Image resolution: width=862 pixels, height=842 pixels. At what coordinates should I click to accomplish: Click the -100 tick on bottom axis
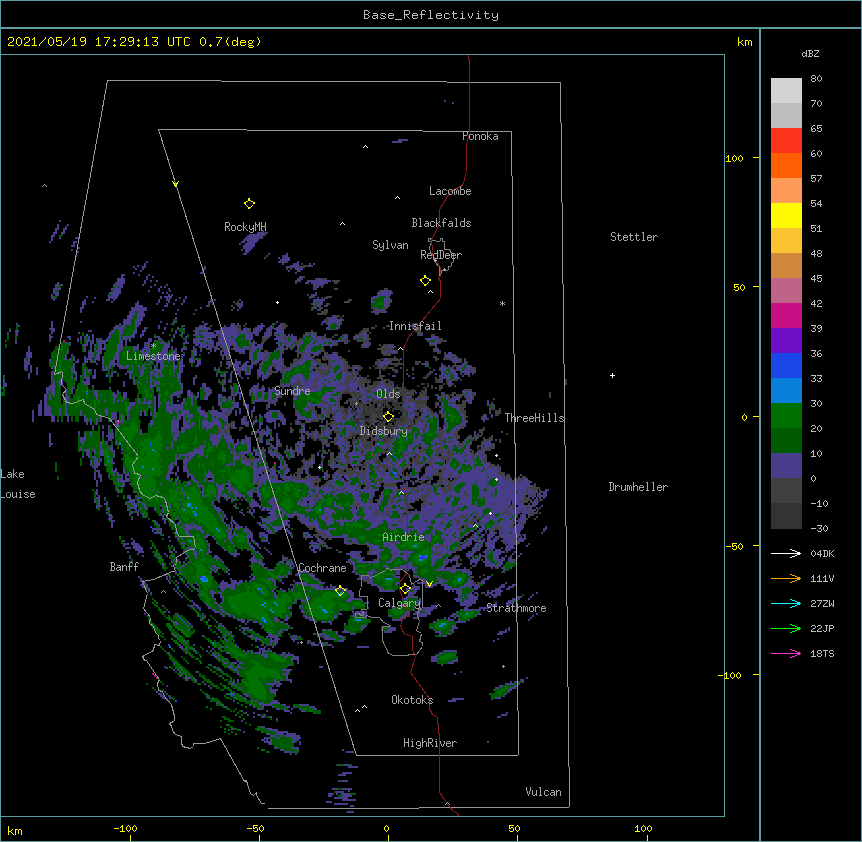(125, 828)
